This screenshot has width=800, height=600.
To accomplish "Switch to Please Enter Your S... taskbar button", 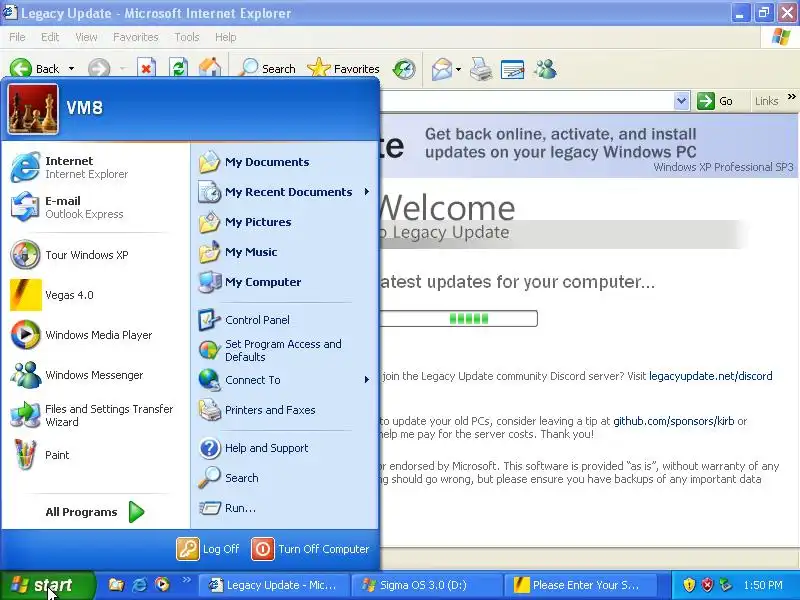I will [x=580, y=585].
